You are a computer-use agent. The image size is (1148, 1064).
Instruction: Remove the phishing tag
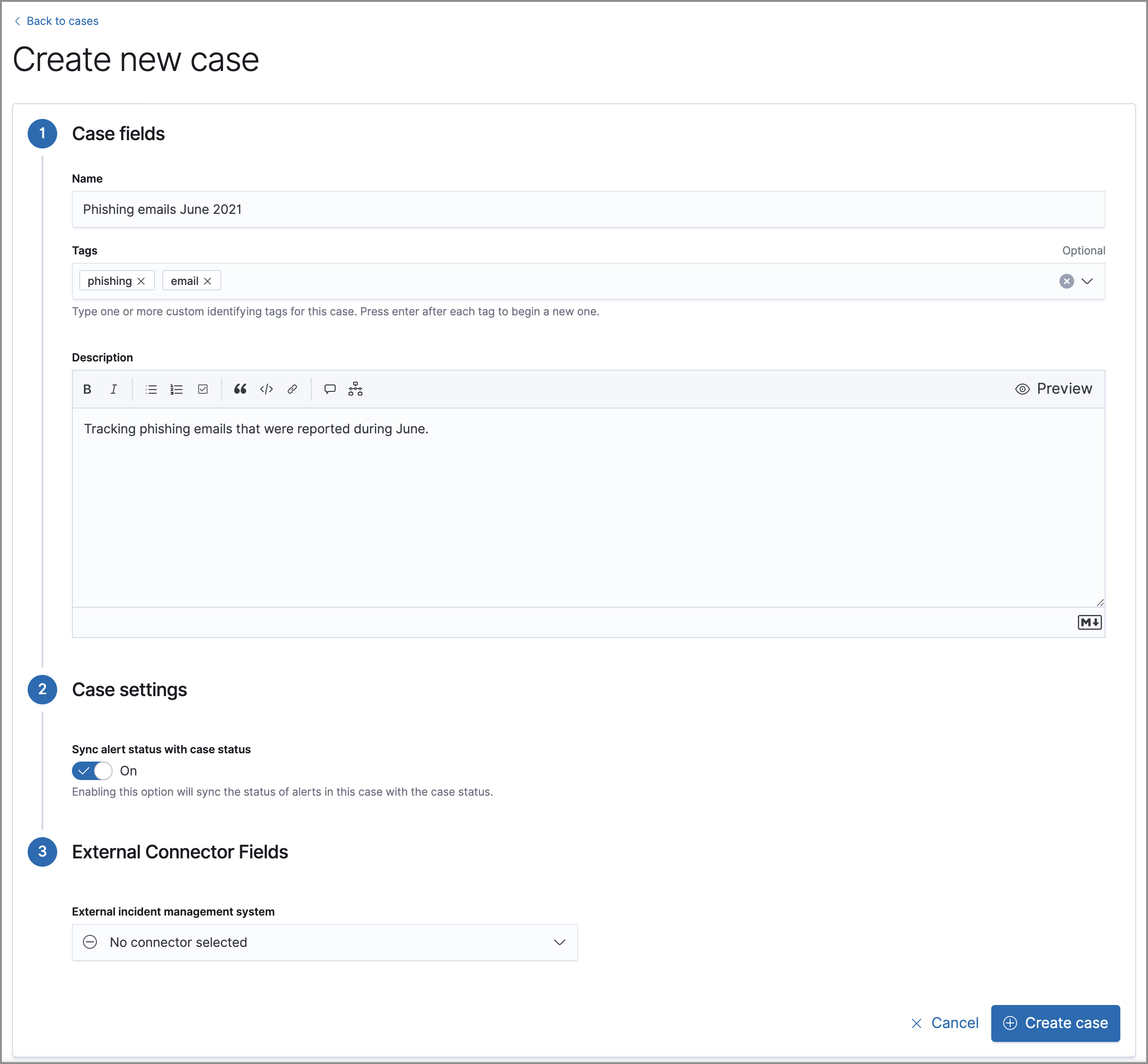point(142,281)
